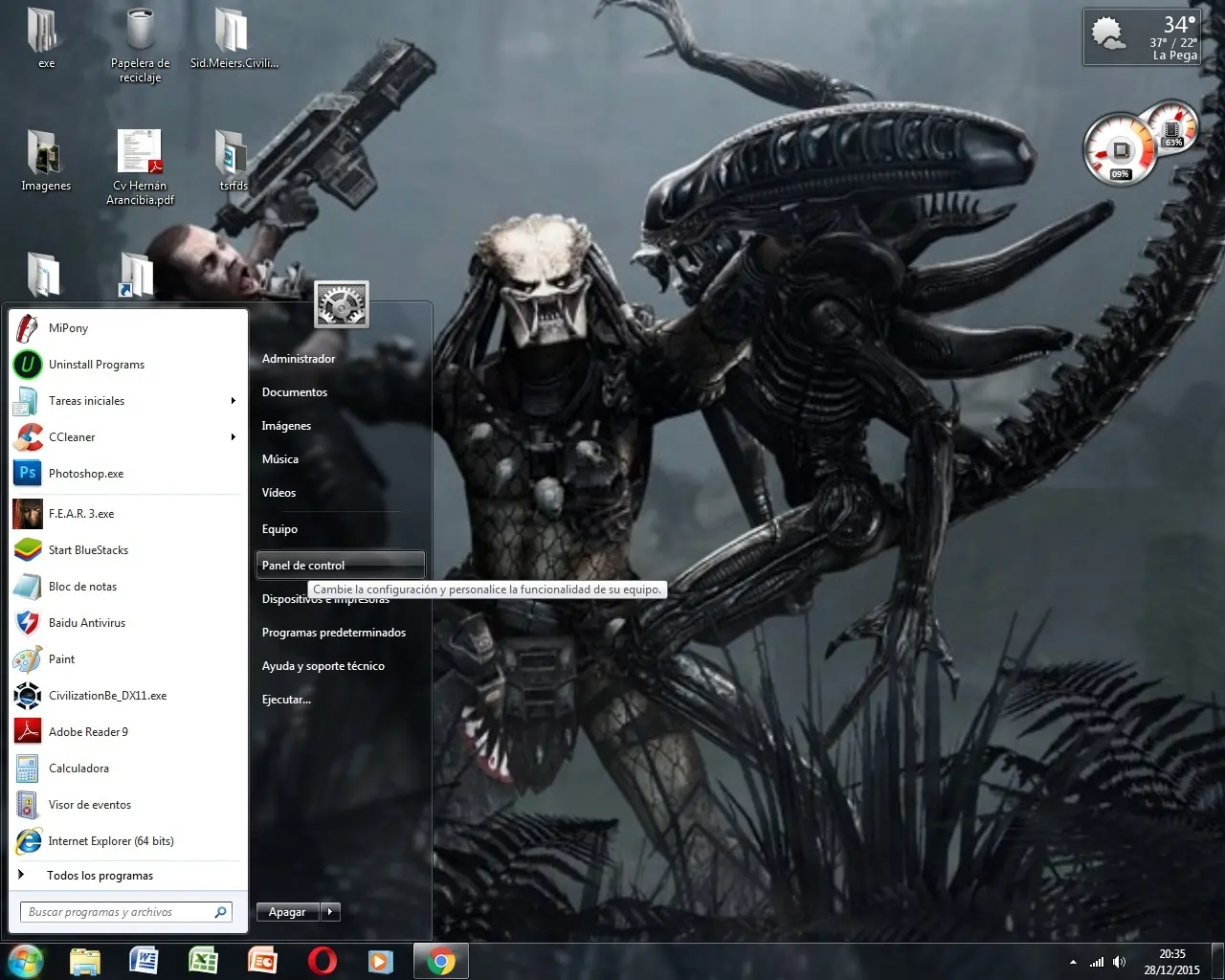The image size is (1225, 980).
Task: Open Bloc de notas icon
Action: click(27, 587)
